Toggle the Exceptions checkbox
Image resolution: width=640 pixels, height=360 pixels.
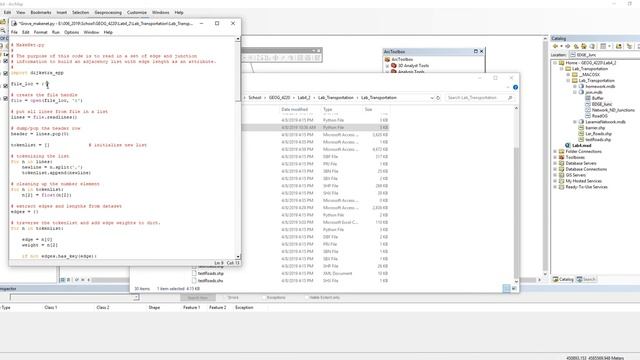pos(264,298)
